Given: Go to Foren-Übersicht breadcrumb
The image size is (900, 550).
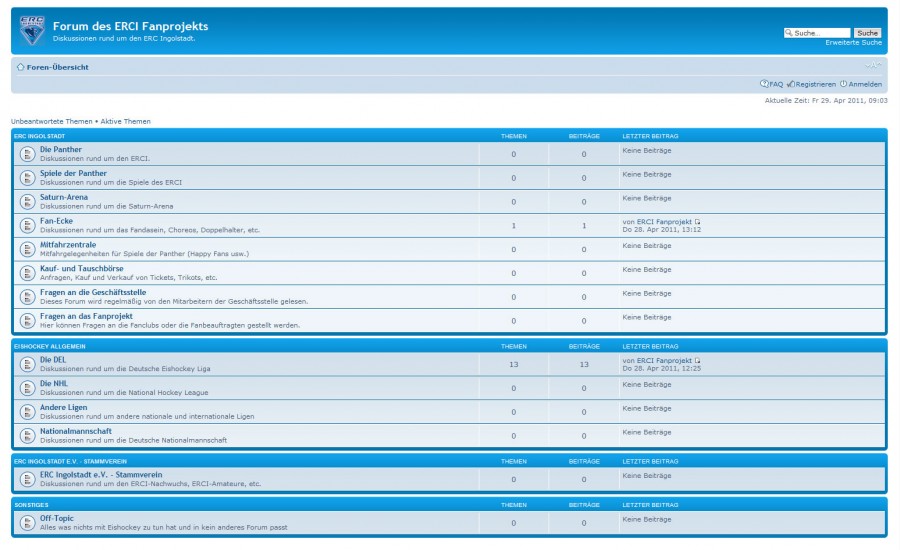Looking at the screenshot, I should point(57,67).
